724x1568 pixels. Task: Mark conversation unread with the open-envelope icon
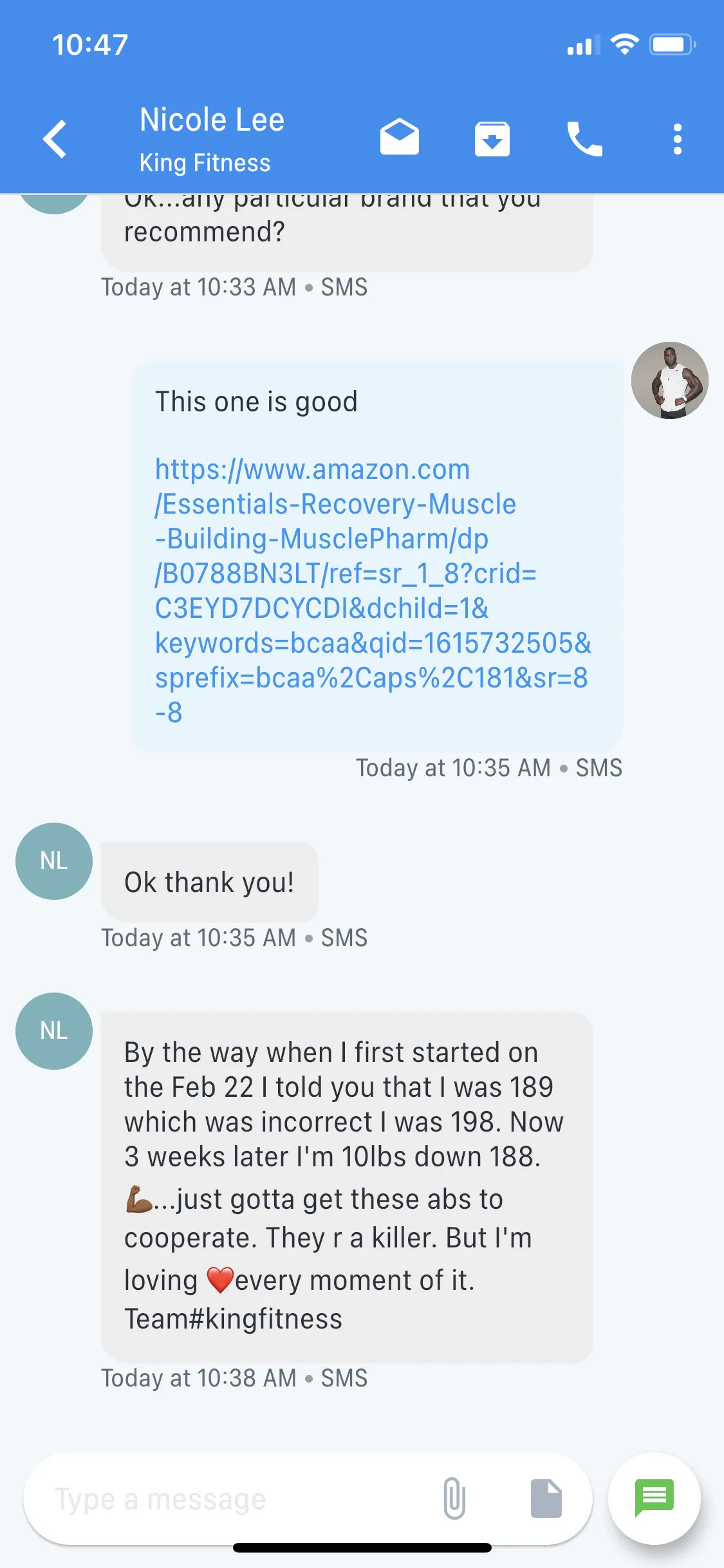pyautogui.click(x=399, y=137)
